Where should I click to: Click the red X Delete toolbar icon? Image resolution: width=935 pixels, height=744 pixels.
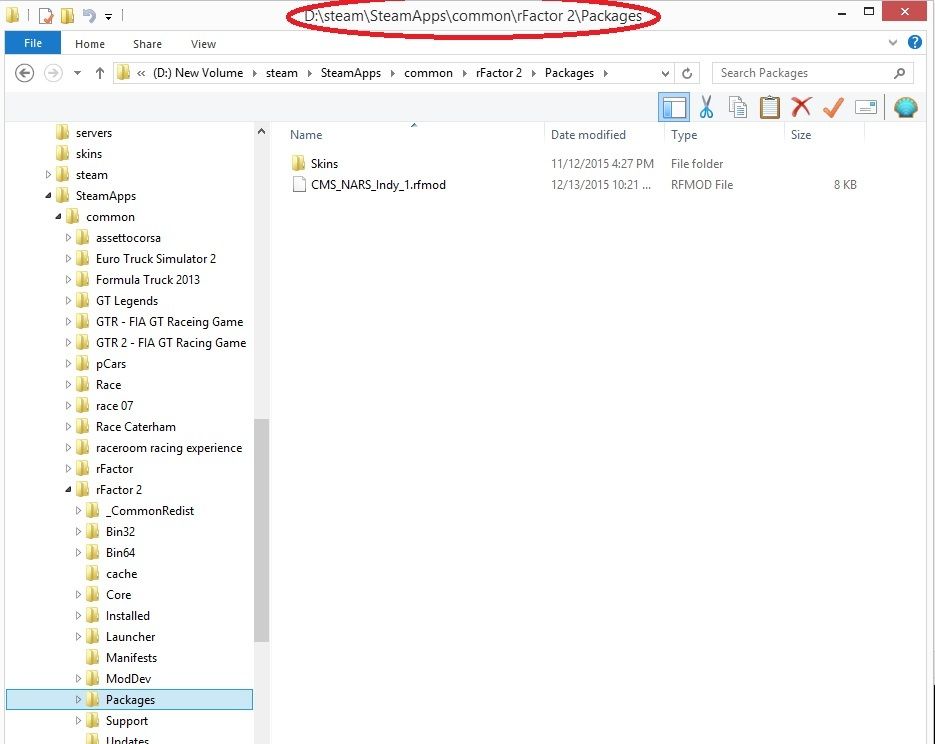point(801,107)
